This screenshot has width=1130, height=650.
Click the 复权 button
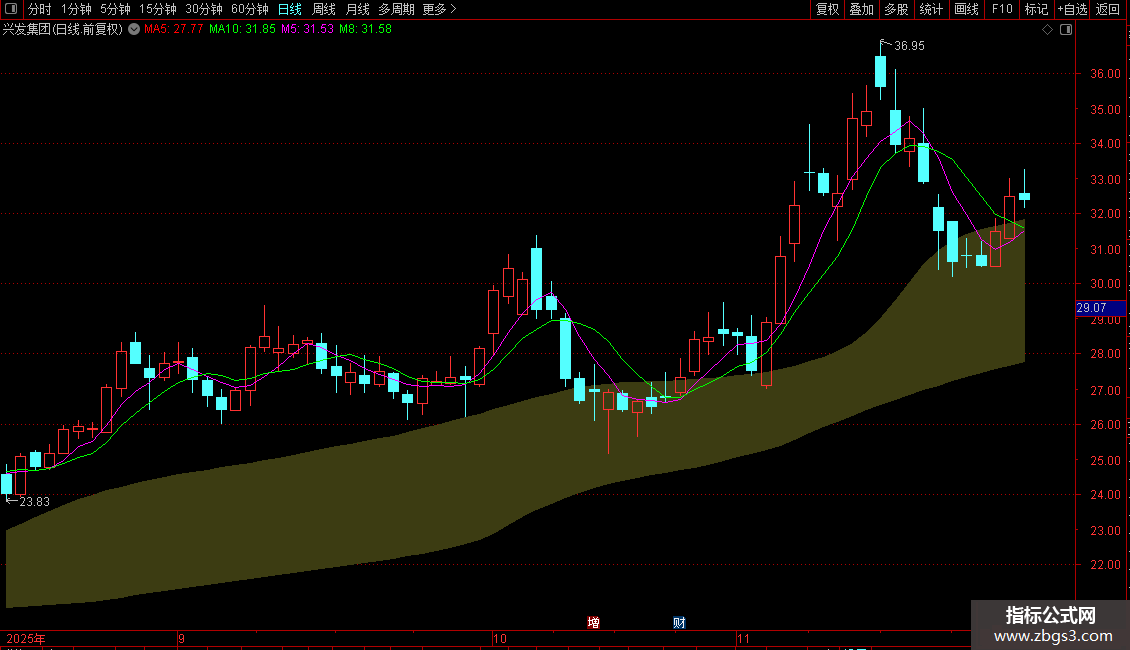[827, 9]
